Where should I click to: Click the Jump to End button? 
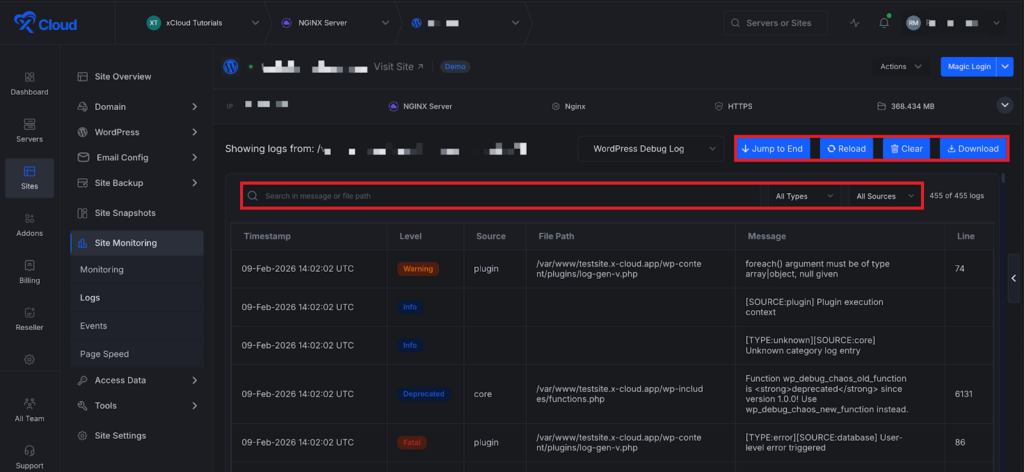(773, 149)
